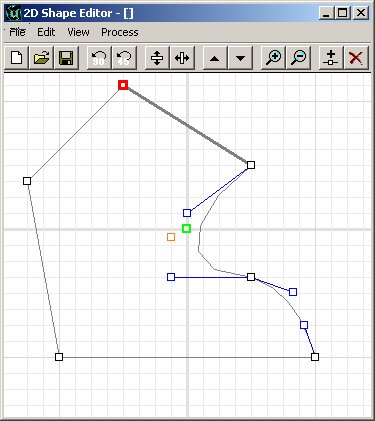Select the thick highlighted segment
Image resolution: width=375 pixels, height=421 pixels.
point(187,125)
